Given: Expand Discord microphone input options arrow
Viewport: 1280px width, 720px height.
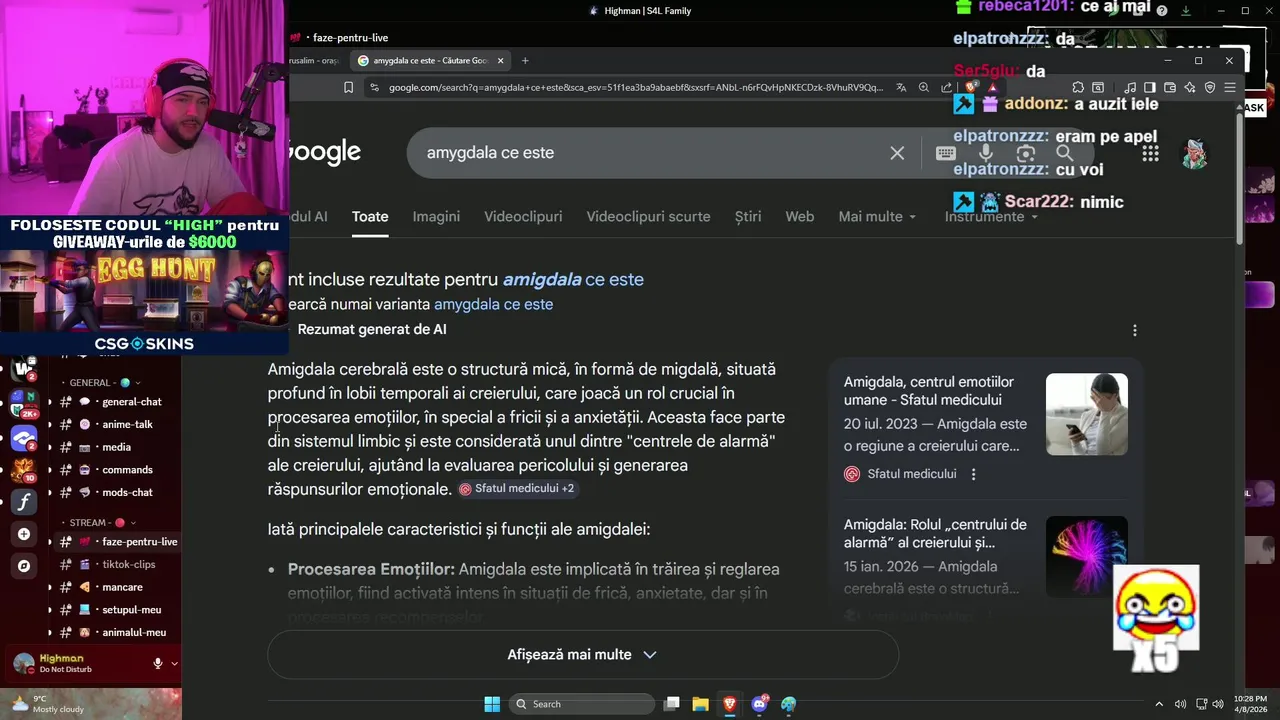Looking at the screenshot, I should (x=174, y=663).
